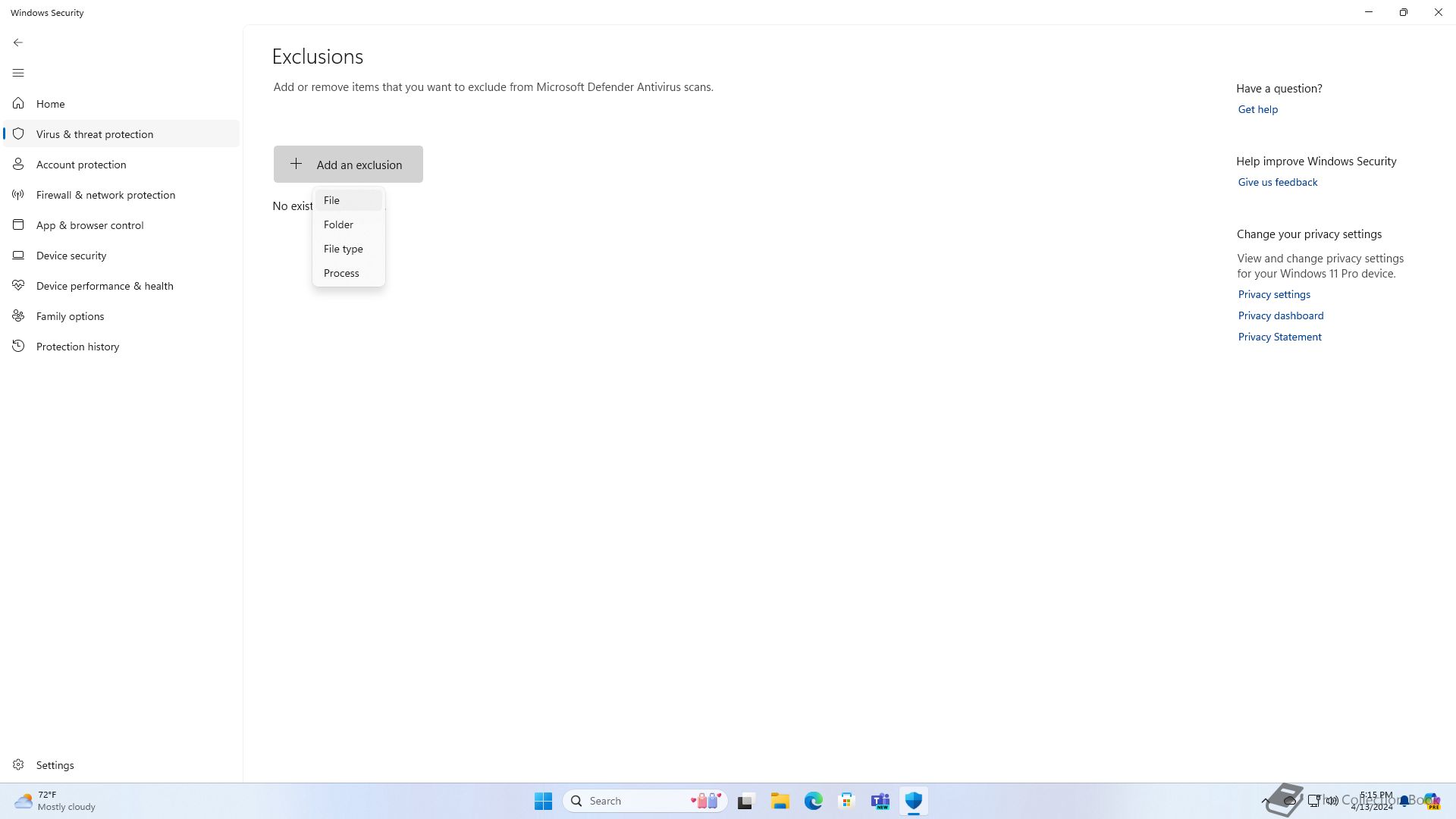Screen dimensions: 1456x819
Task: Open Give us feedback link
Action: (1277, 182)
